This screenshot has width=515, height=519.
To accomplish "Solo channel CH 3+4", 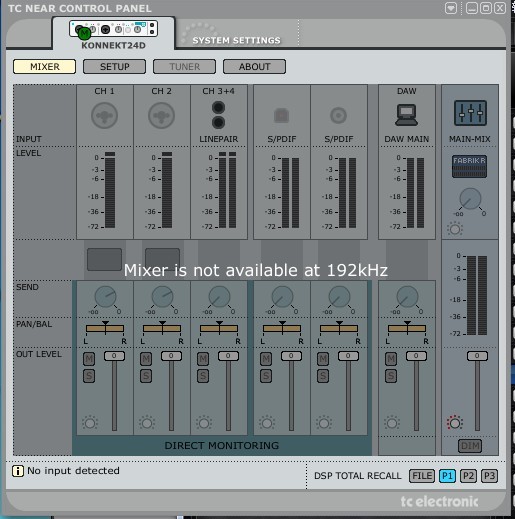I will coord(203,376).
